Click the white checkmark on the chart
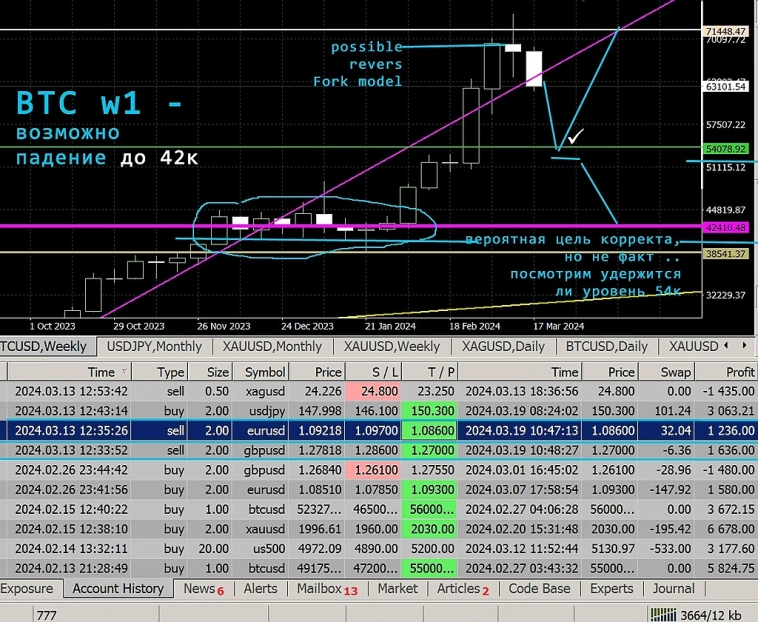 click(575, 135)
